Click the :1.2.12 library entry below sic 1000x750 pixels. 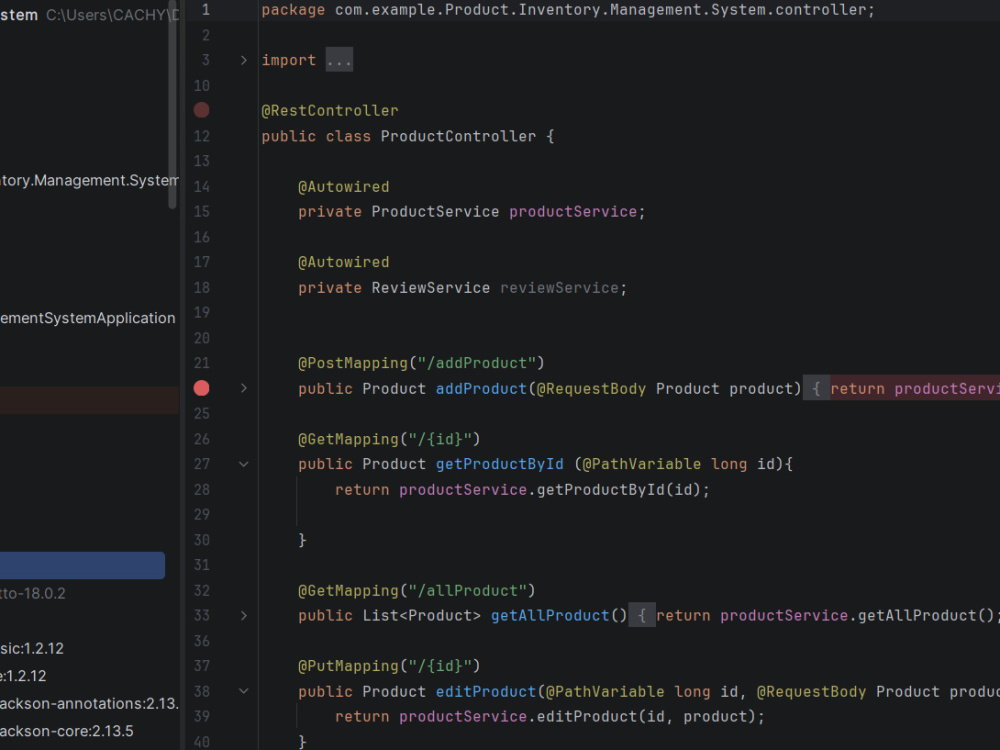point(23,676)
